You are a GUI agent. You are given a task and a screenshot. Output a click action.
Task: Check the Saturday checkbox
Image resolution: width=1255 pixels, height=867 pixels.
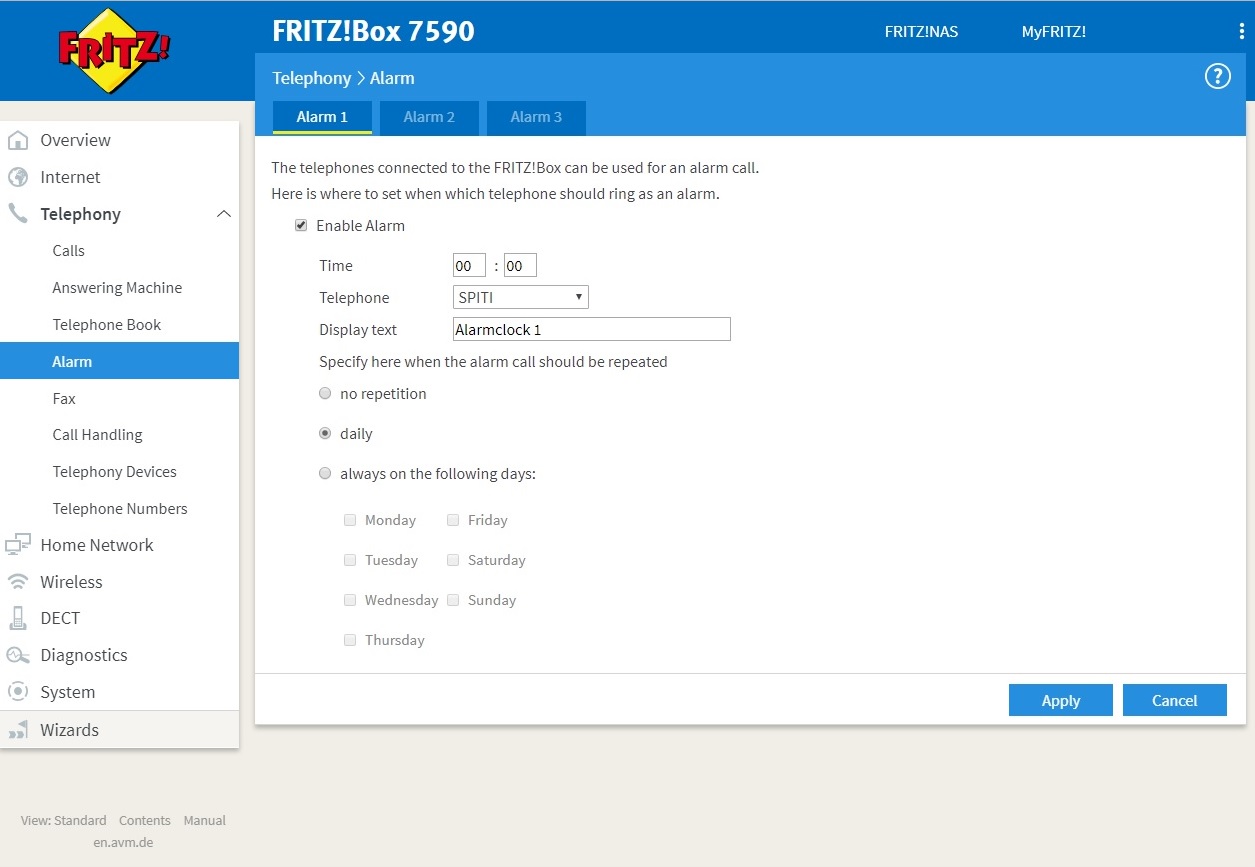(x=453, y=560)
